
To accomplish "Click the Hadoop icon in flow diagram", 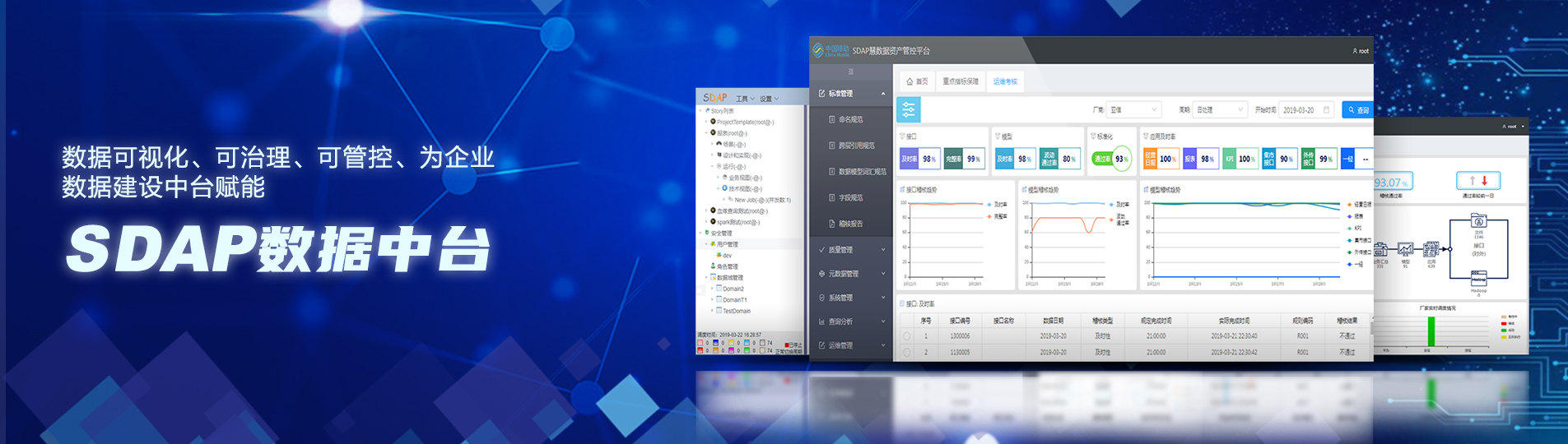I will [1478, 278].
